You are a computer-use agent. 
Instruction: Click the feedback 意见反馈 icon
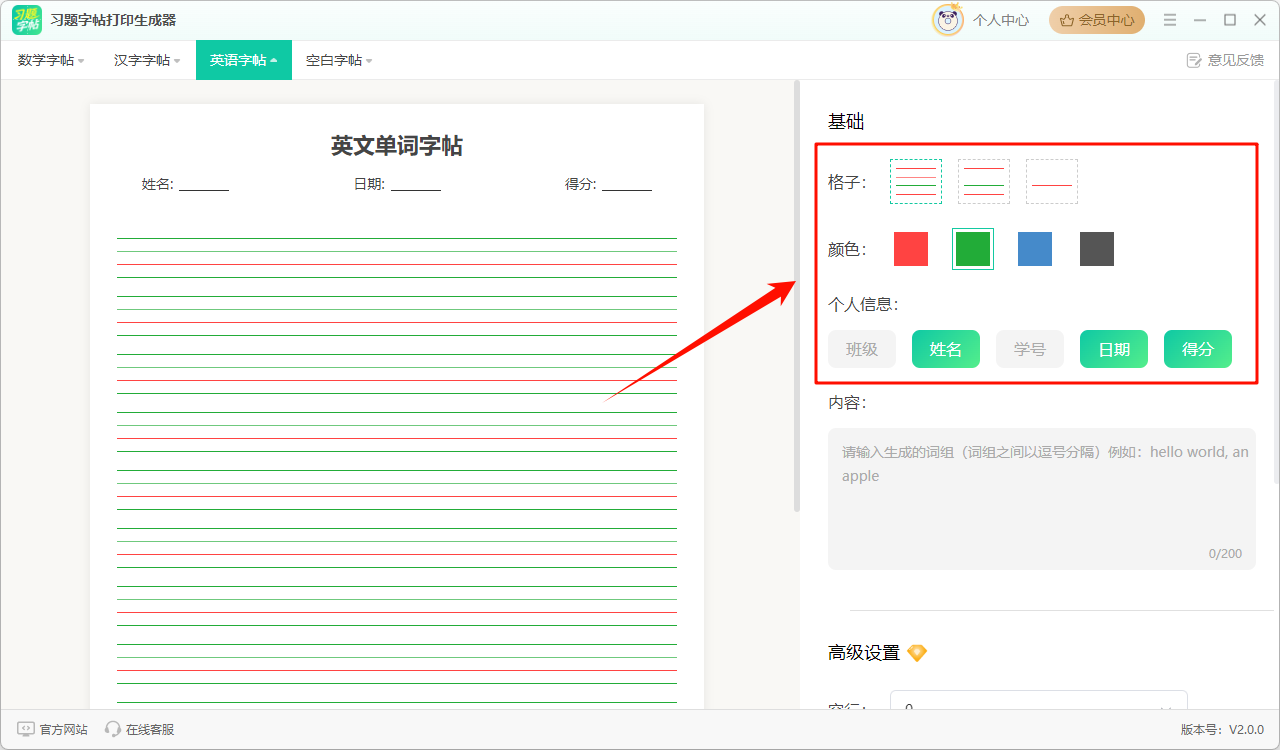[x=1193, y=60]
